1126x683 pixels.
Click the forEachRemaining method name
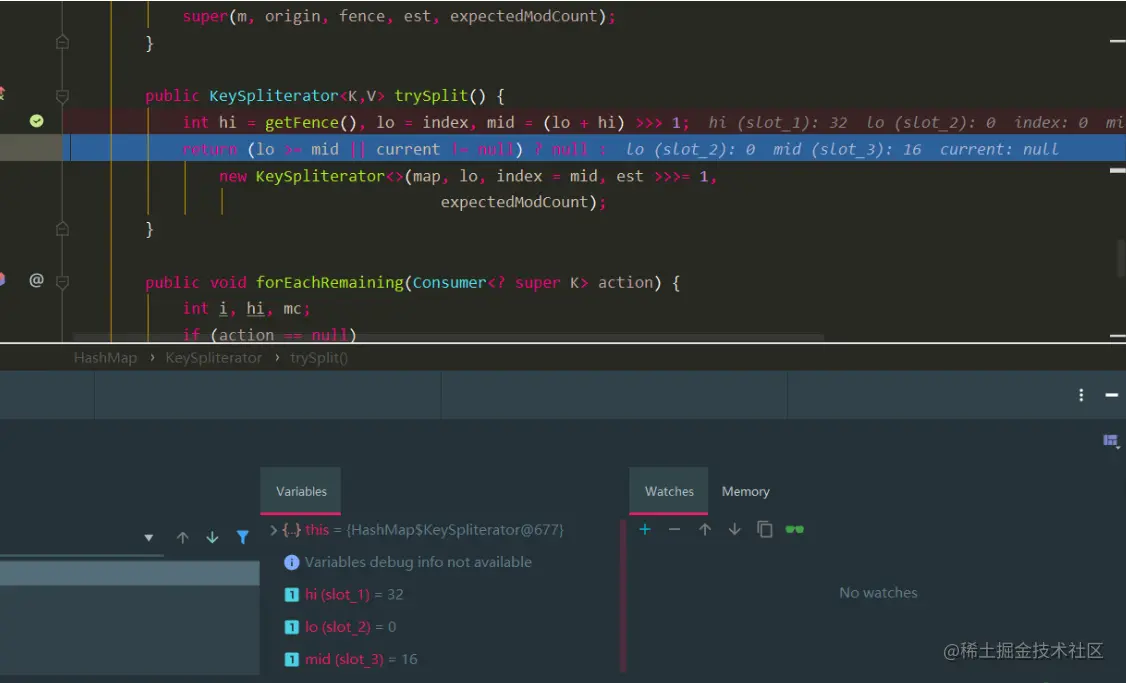(x=330, y=283)
